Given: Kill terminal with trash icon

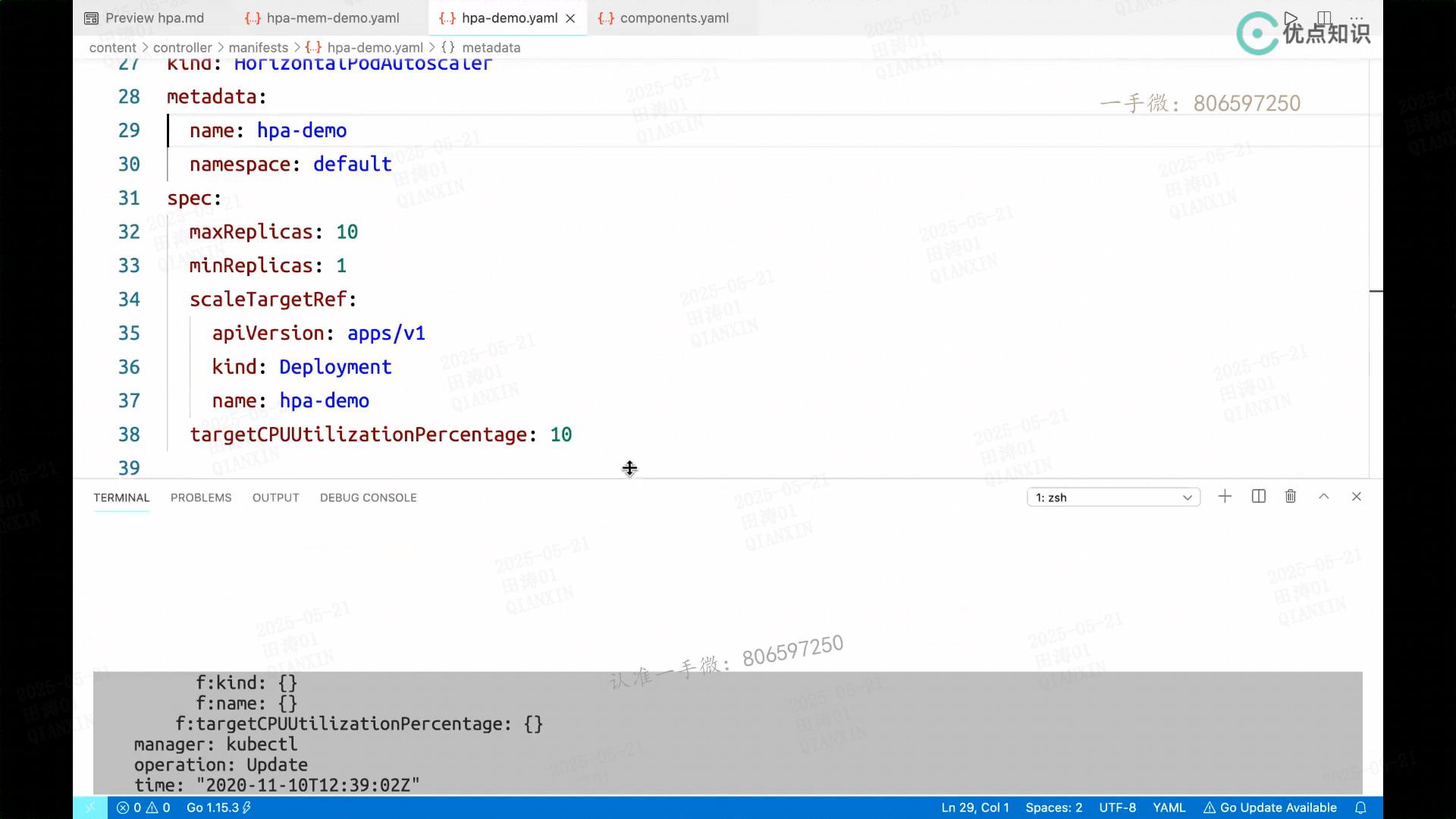Looking at the screenshot, I should 1290,497.
